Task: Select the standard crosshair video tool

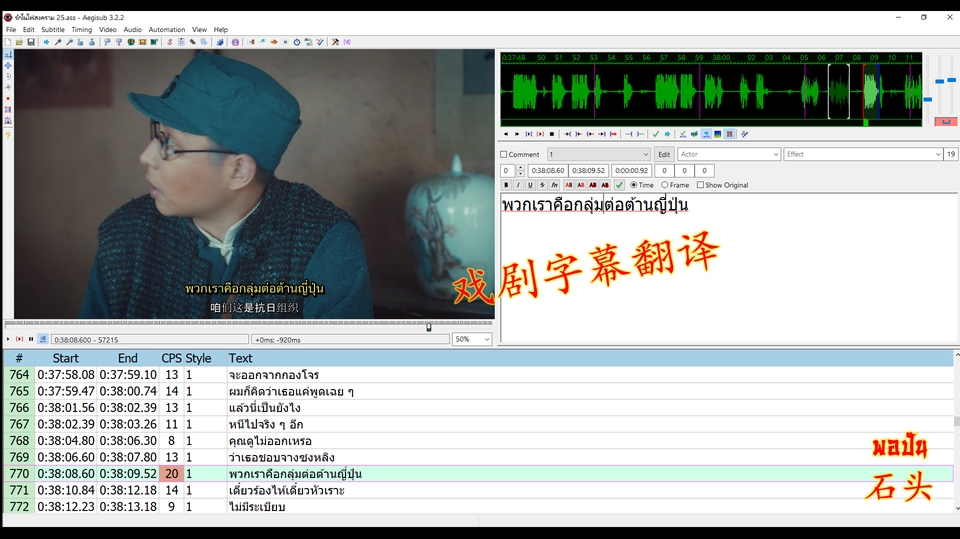Action: [x=8, y=55]
